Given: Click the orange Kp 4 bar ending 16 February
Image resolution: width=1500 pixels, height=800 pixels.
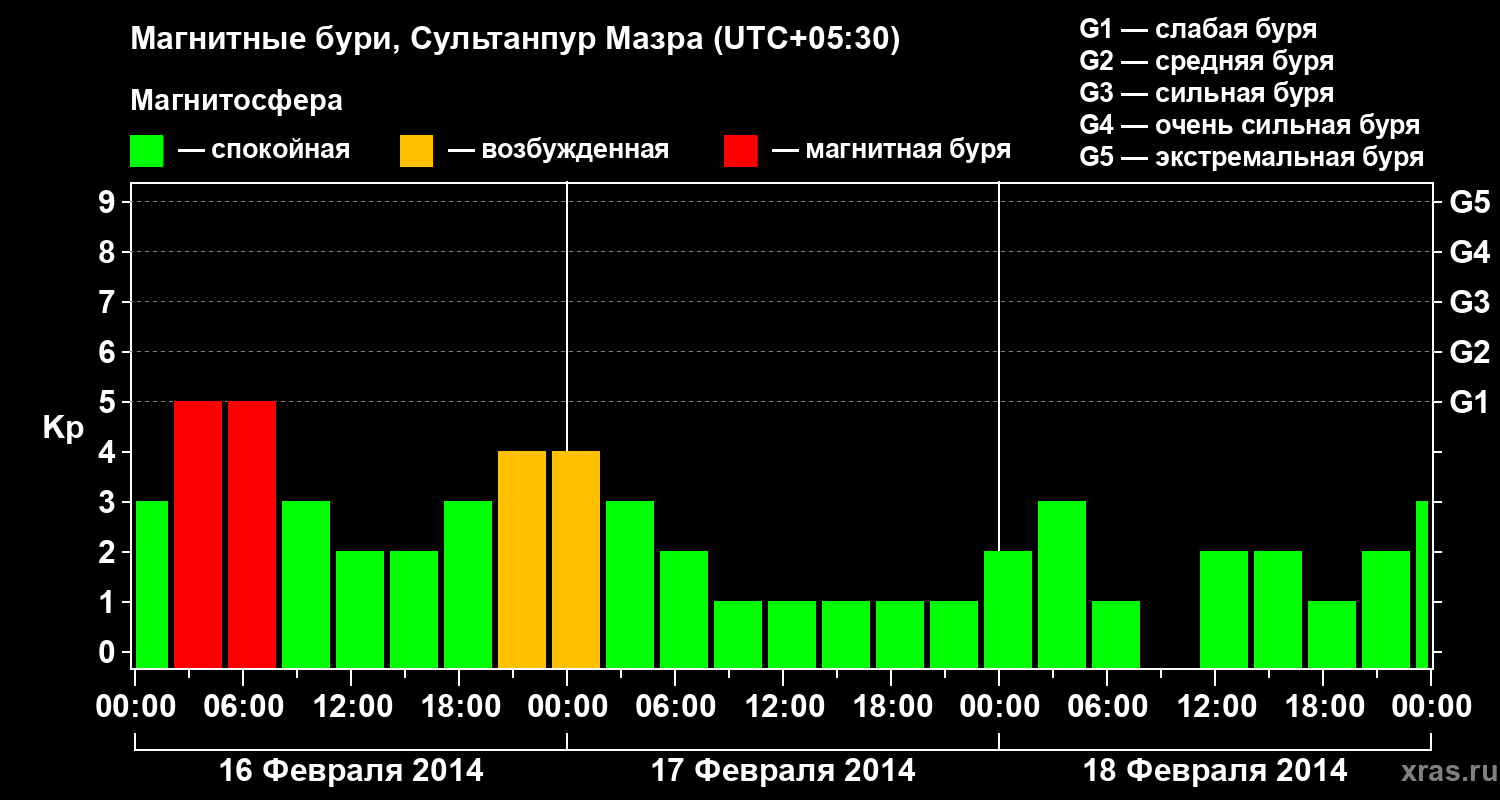Looking at the screenshot, I should click(522, 559).
